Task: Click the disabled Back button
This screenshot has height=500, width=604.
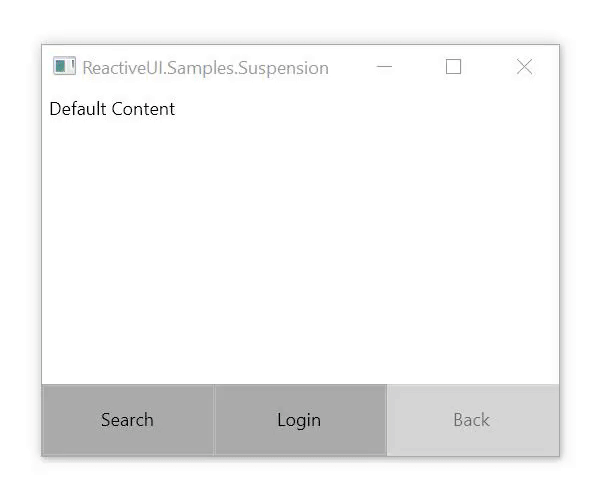Action: coord(471,420)
